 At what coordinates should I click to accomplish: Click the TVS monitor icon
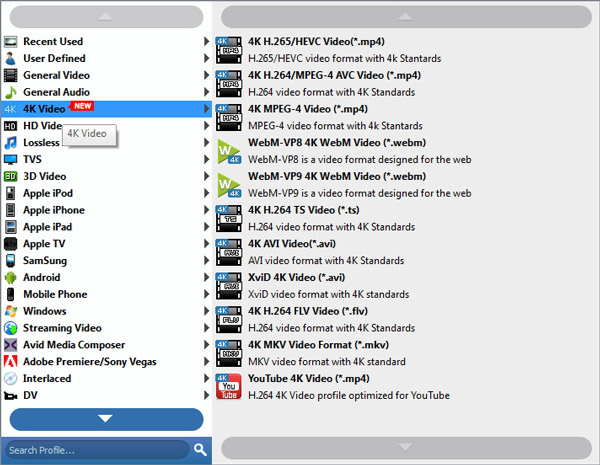10,159
